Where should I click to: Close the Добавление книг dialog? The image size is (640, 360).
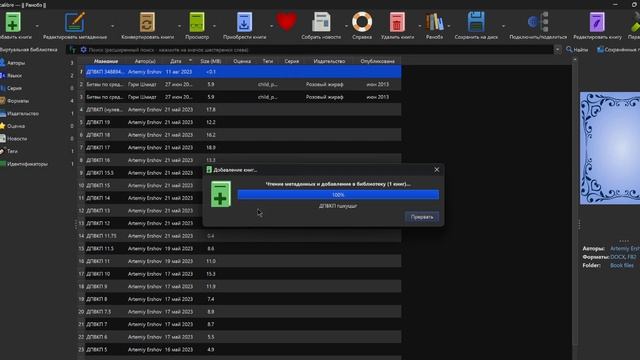click(436, 170)
